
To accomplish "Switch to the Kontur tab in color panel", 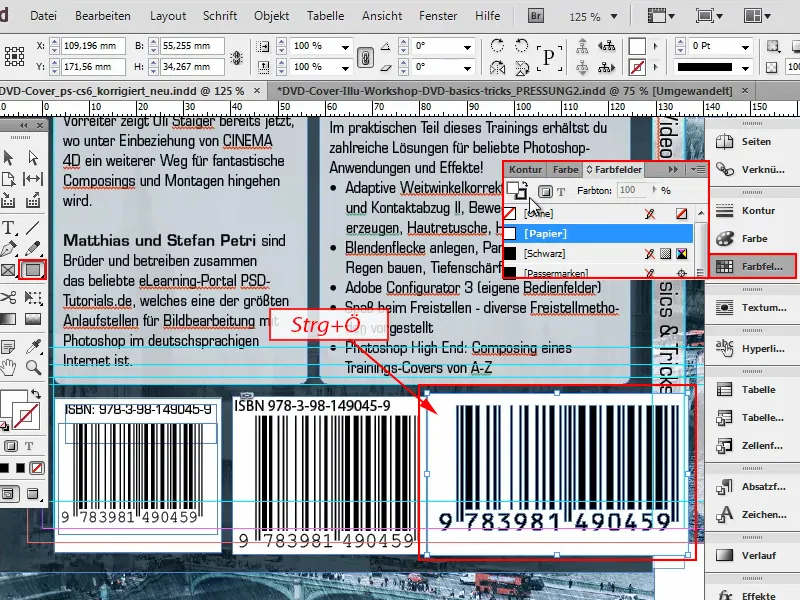I will click(525, 169).
